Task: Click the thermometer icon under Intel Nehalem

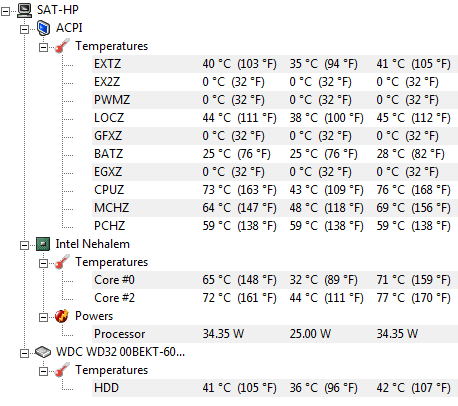Action: [62, 262]
